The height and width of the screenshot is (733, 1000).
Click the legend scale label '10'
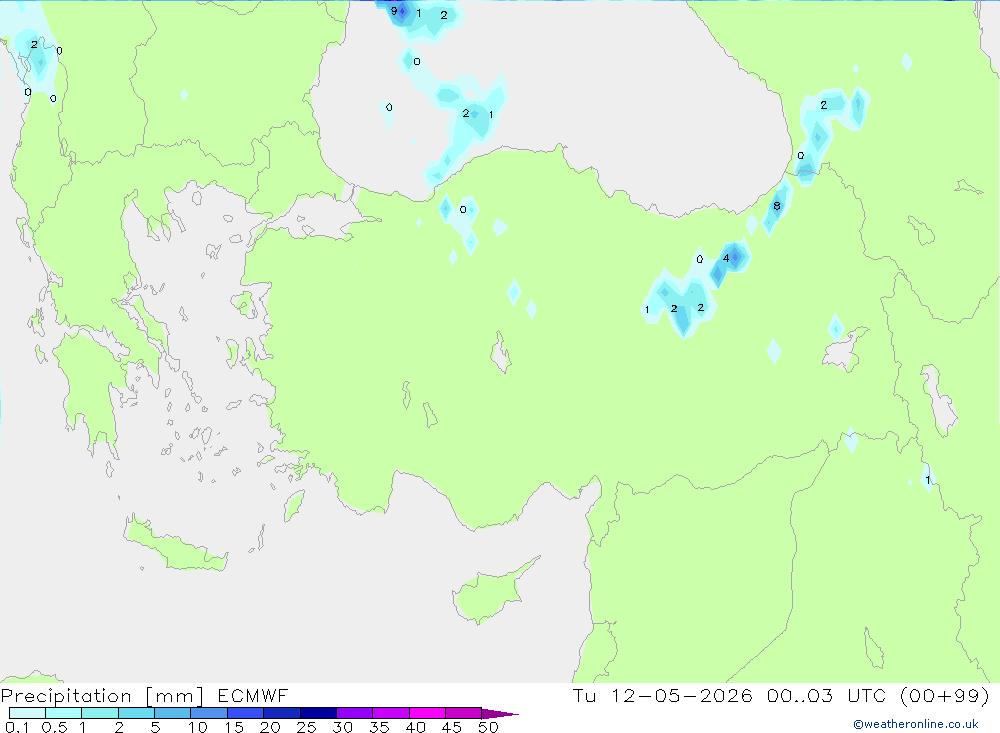[198, 727]
